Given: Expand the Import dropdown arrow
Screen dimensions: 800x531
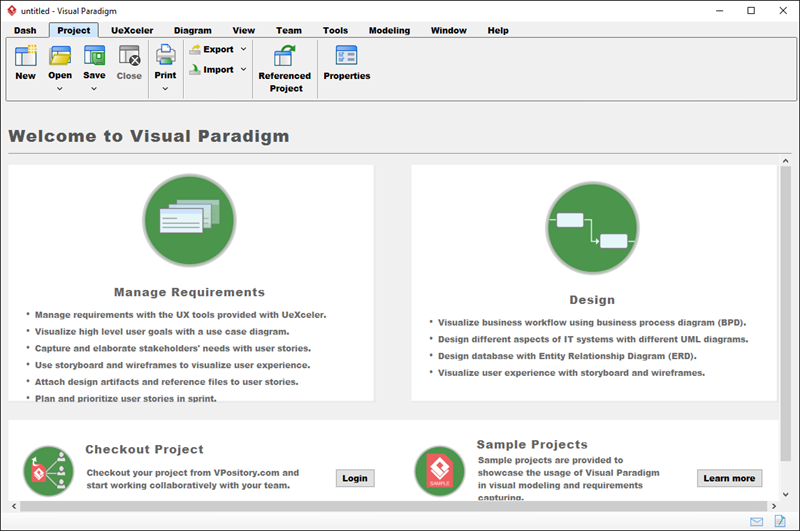Looking at the screenshot, I should click(x=243, y=69).
